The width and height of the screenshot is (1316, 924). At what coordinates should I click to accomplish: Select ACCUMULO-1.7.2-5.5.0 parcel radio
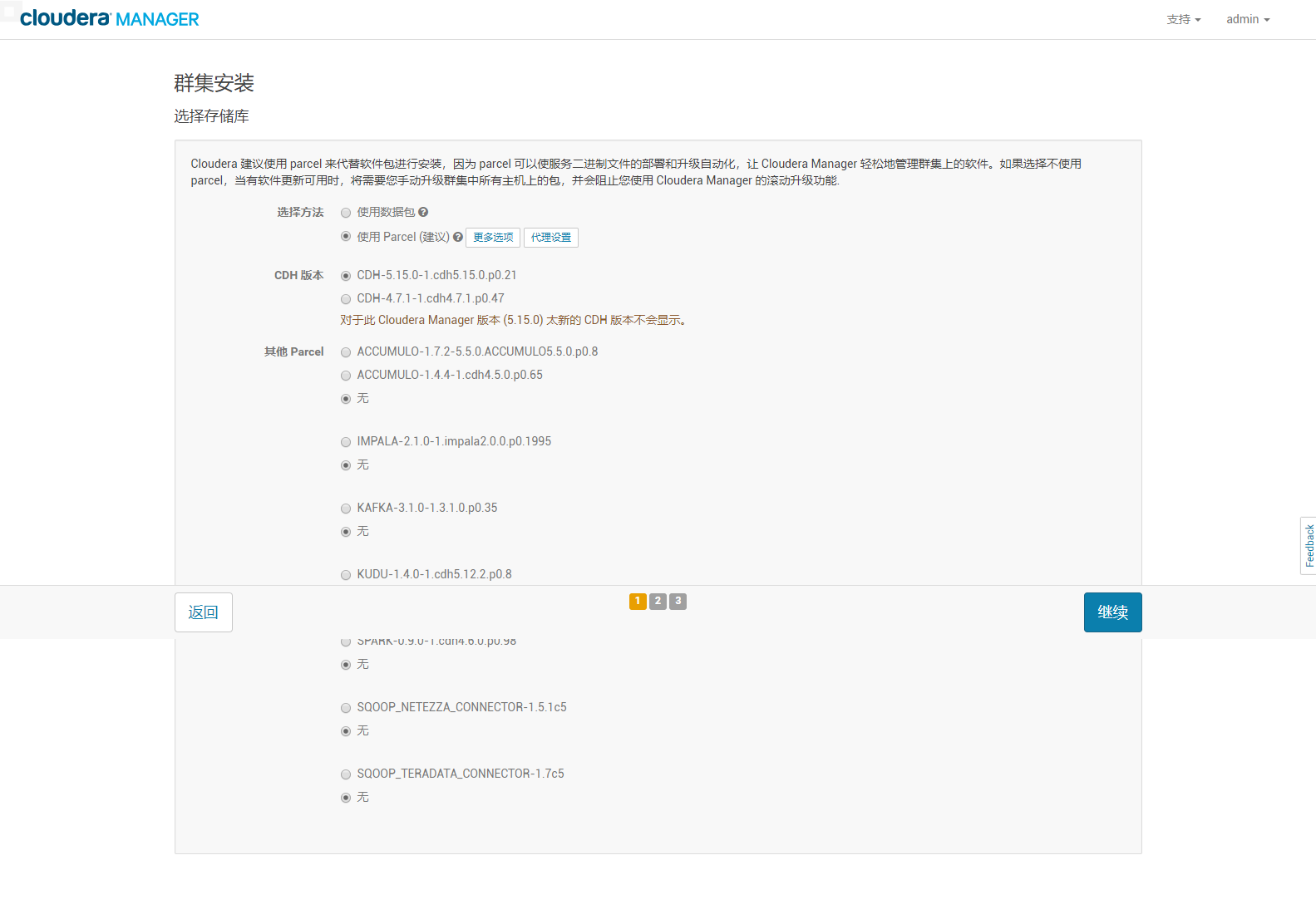[346, 352]
